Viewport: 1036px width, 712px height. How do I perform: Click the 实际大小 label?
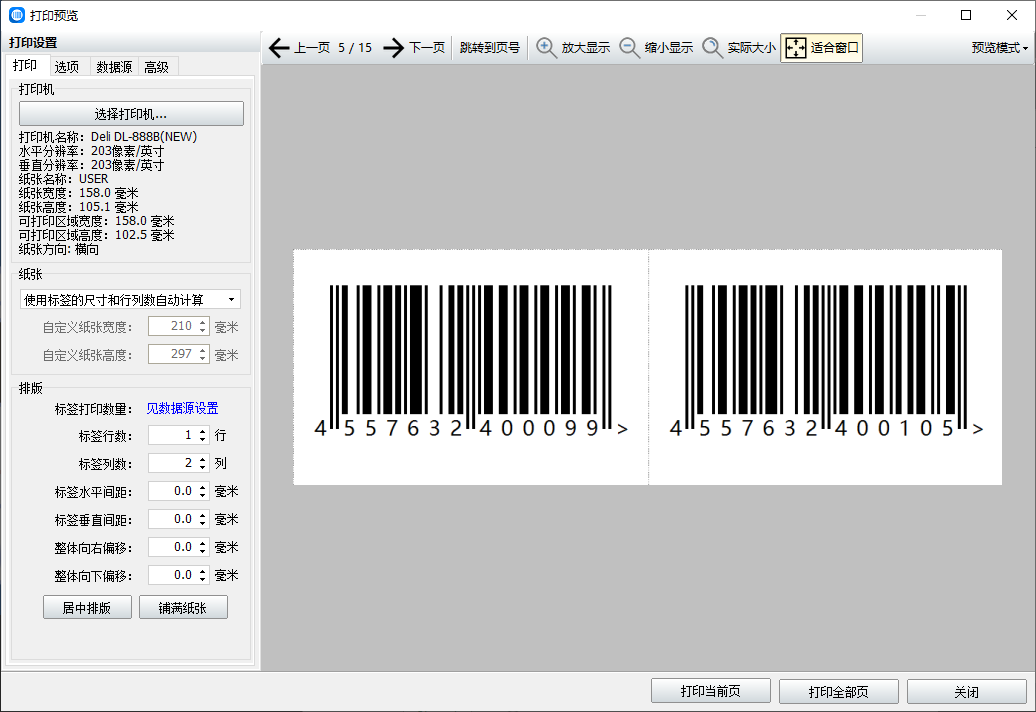pyautogui.click(x=752, y=48)
